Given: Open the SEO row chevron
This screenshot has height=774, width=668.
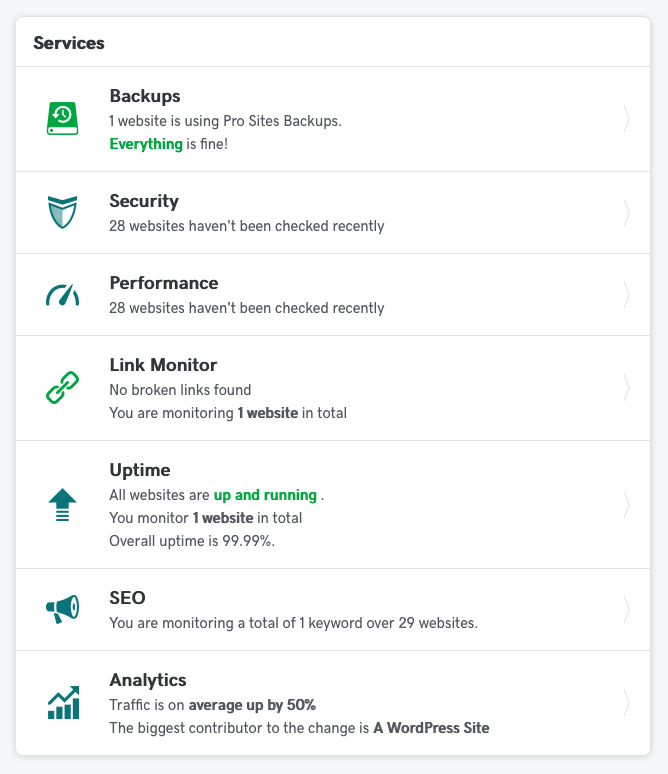Looking at the screenshot, I should click(626, 610).
